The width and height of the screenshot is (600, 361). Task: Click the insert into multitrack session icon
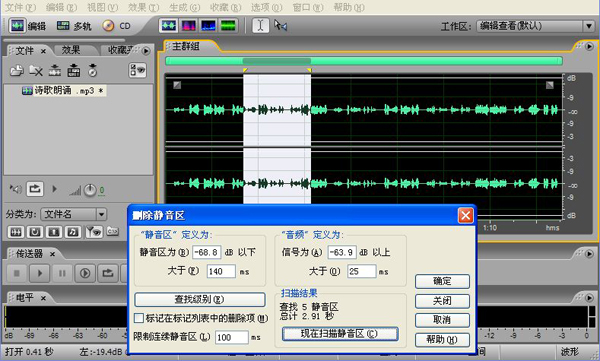tap(55, 70)
